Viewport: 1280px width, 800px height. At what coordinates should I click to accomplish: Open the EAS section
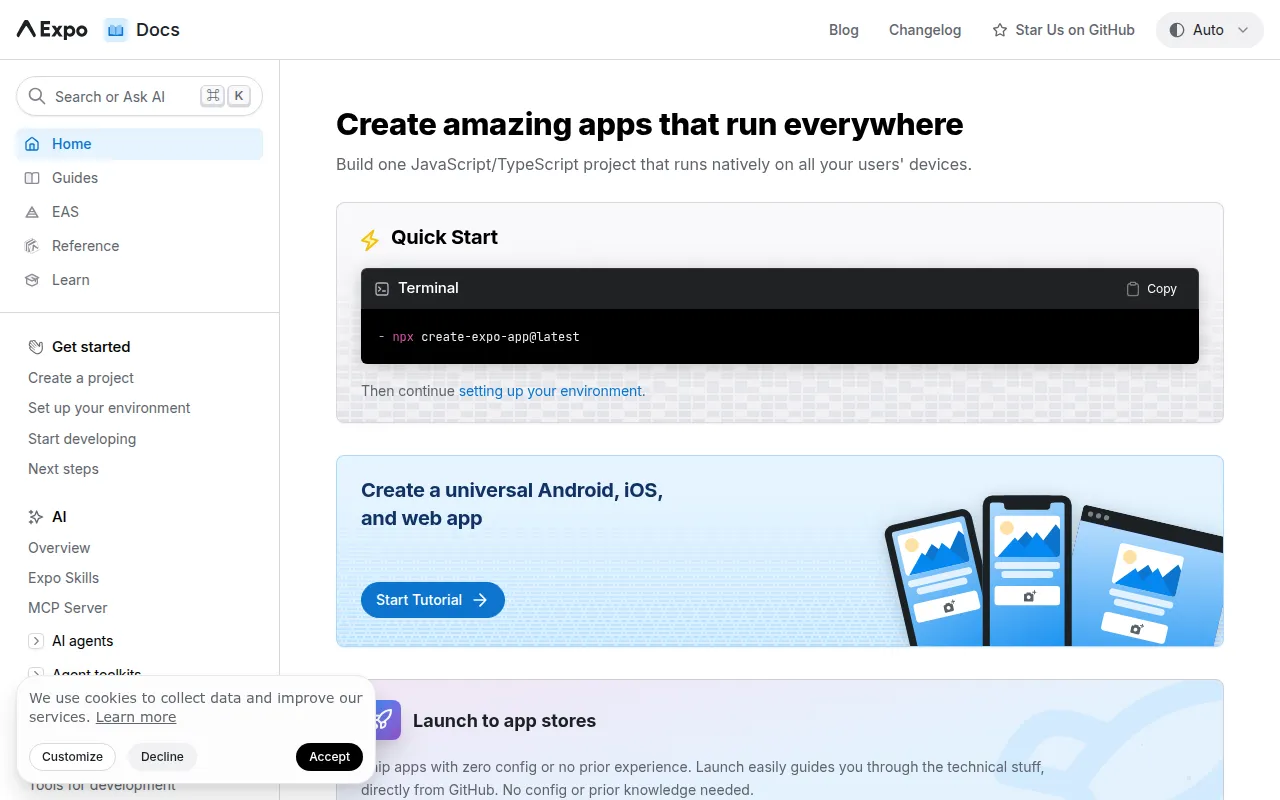pyautogui.click(x=139, y=212)
